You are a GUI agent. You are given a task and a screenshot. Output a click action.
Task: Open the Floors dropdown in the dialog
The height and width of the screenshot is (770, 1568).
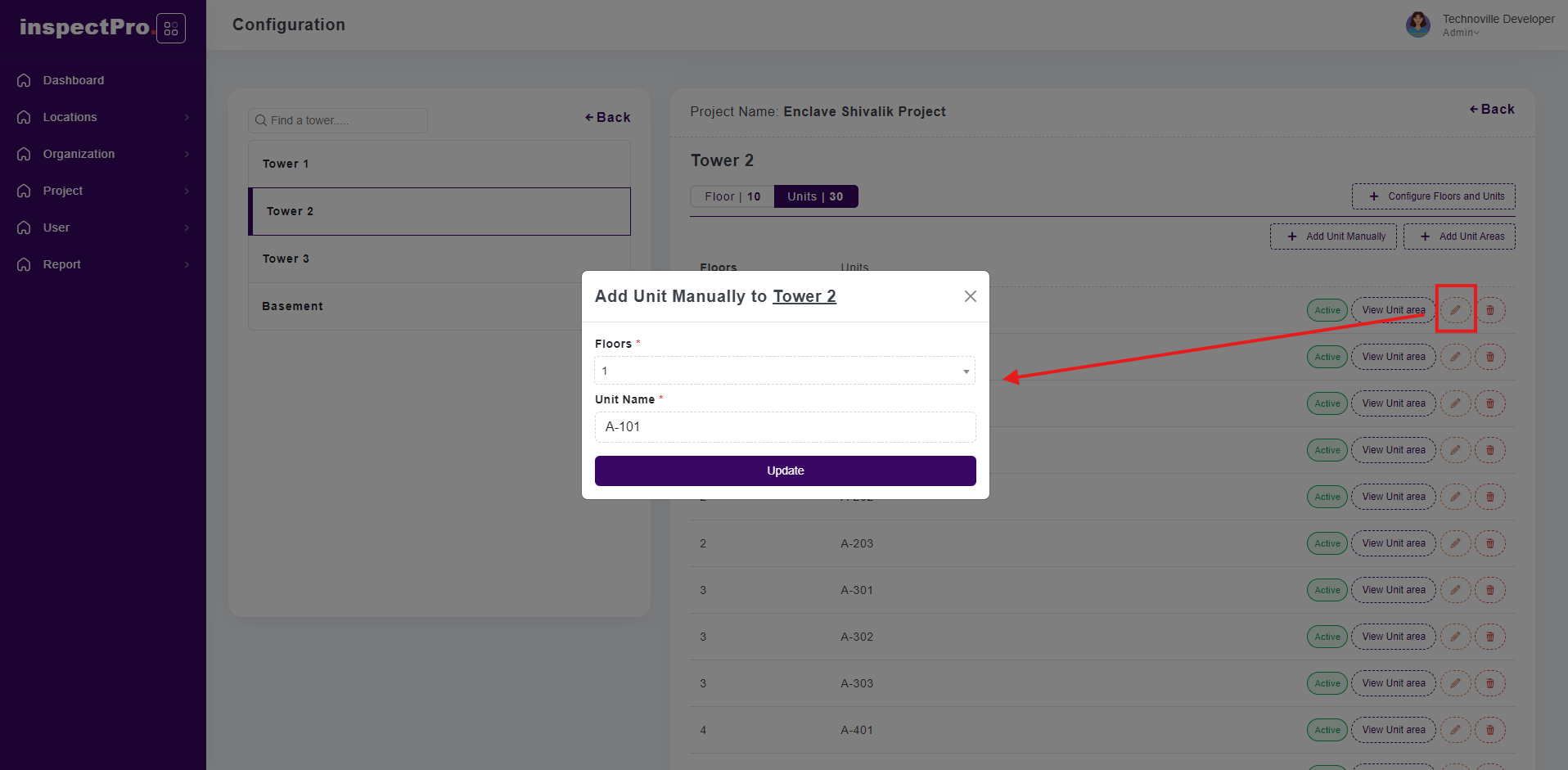784,371
